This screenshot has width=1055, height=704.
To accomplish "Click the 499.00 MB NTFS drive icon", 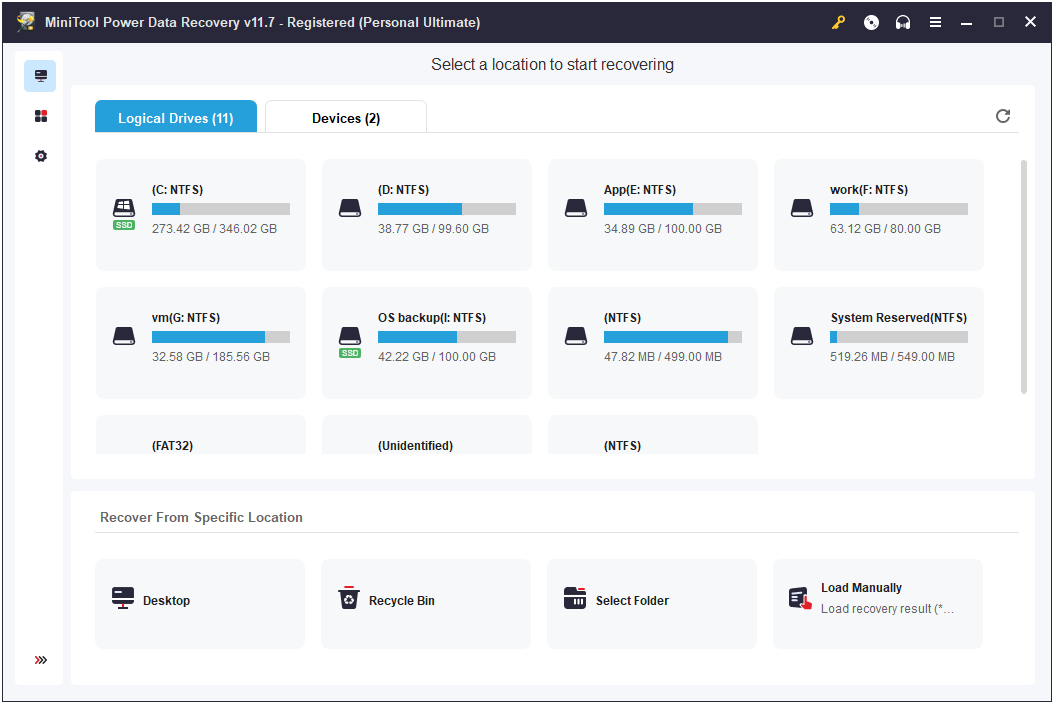I will coord(576,336).
